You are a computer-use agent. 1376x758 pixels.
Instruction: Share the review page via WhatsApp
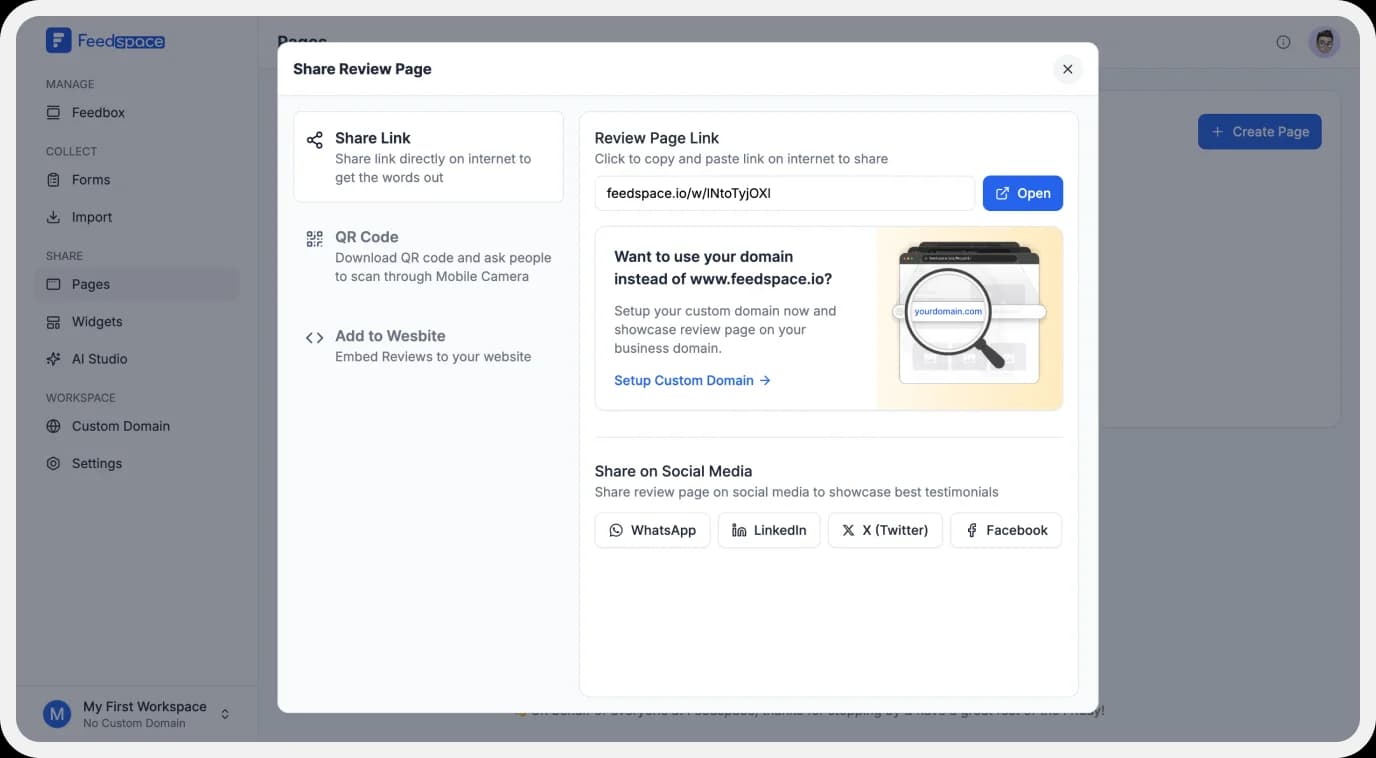pos(652,531)
